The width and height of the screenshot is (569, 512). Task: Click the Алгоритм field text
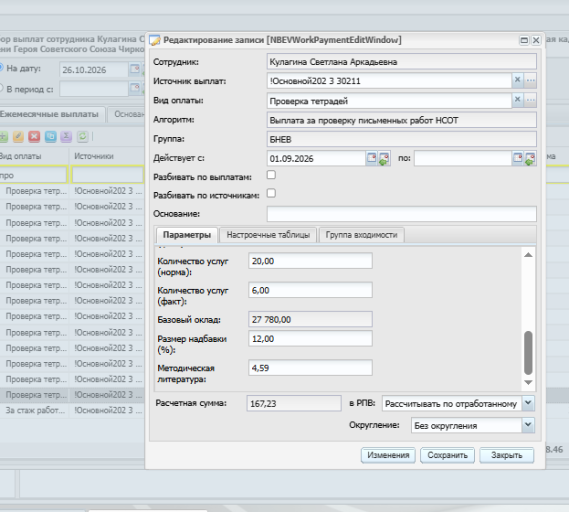tap(364, 120)
